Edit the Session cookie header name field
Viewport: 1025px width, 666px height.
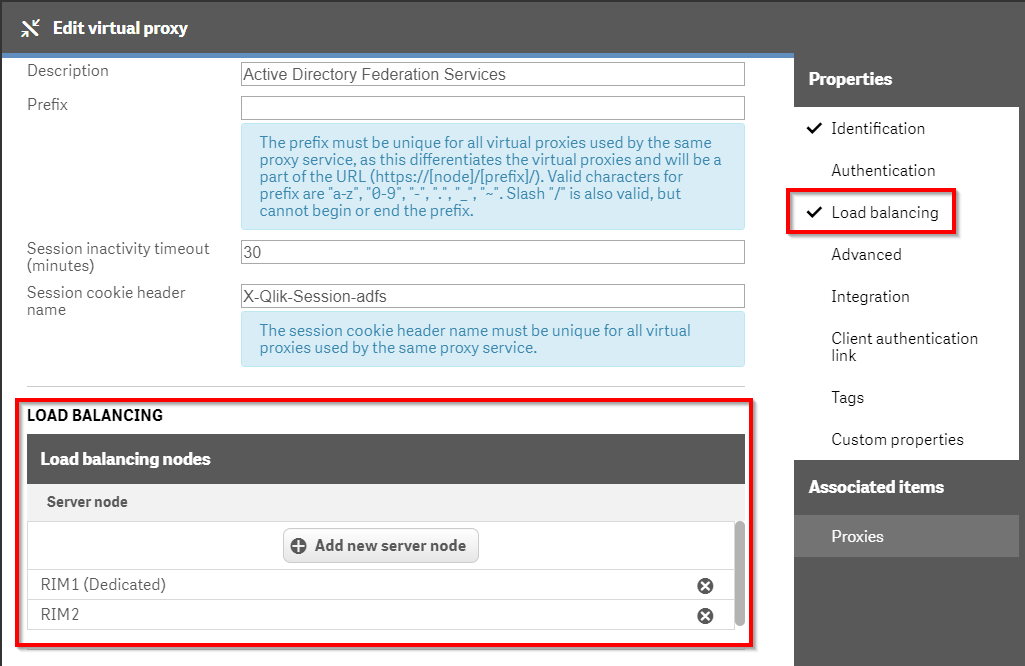coord(492,296)
